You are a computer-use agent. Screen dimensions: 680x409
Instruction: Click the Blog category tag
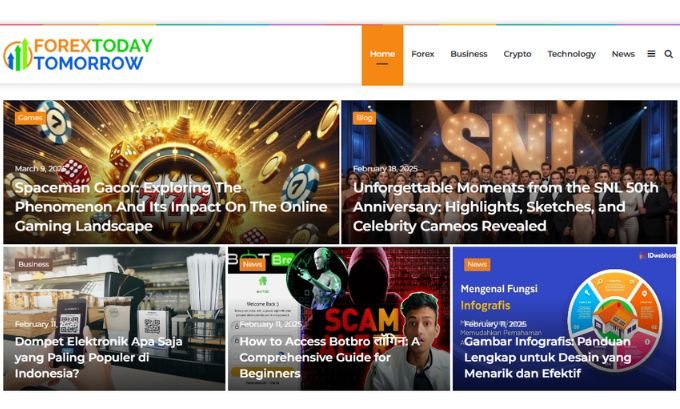pos(364,118)
